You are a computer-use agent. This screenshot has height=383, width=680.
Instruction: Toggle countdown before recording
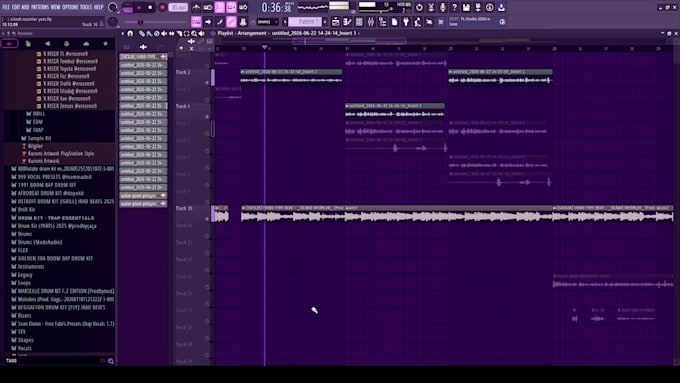(220, 7)
